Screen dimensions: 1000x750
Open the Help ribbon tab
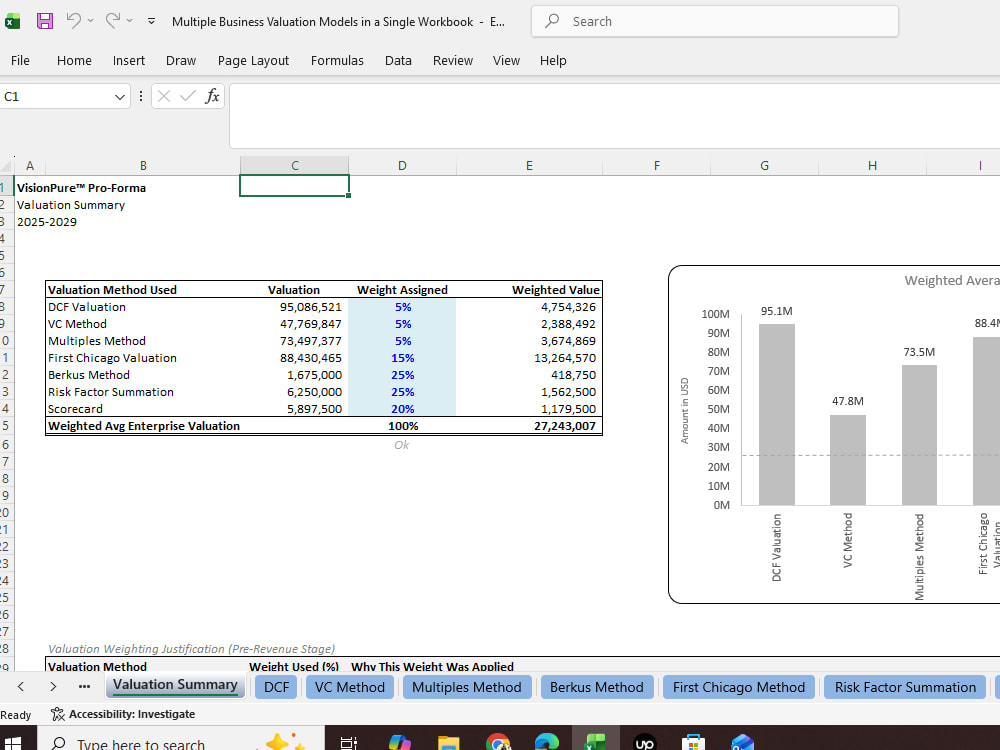pos(553,61)
